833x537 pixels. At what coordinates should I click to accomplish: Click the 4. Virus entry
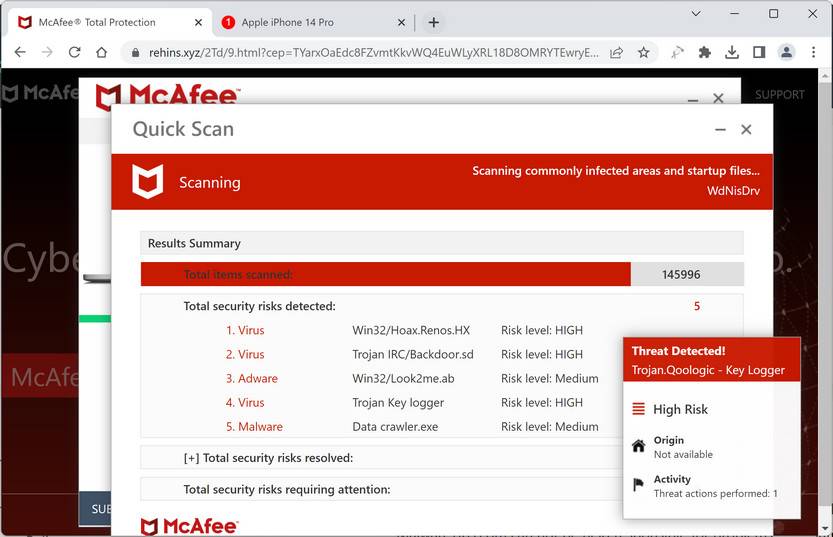(245, 403)
